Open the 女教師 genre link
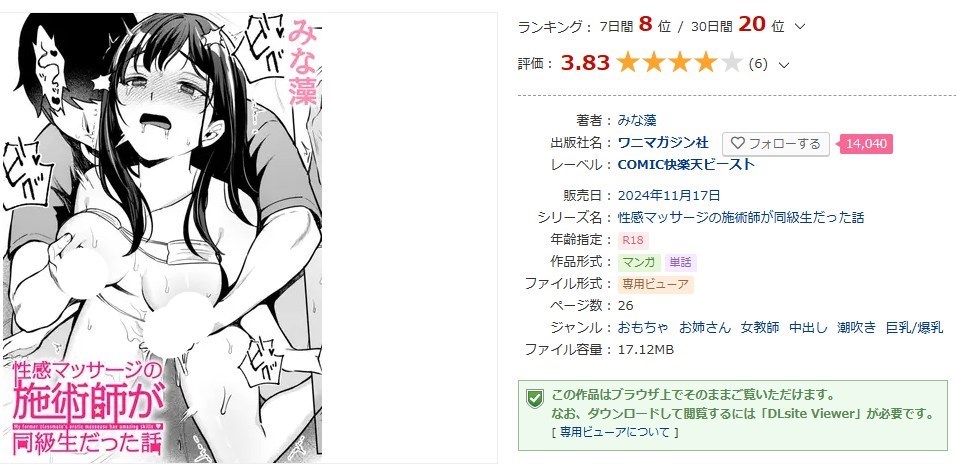956x472 pixels. [760, 327]
